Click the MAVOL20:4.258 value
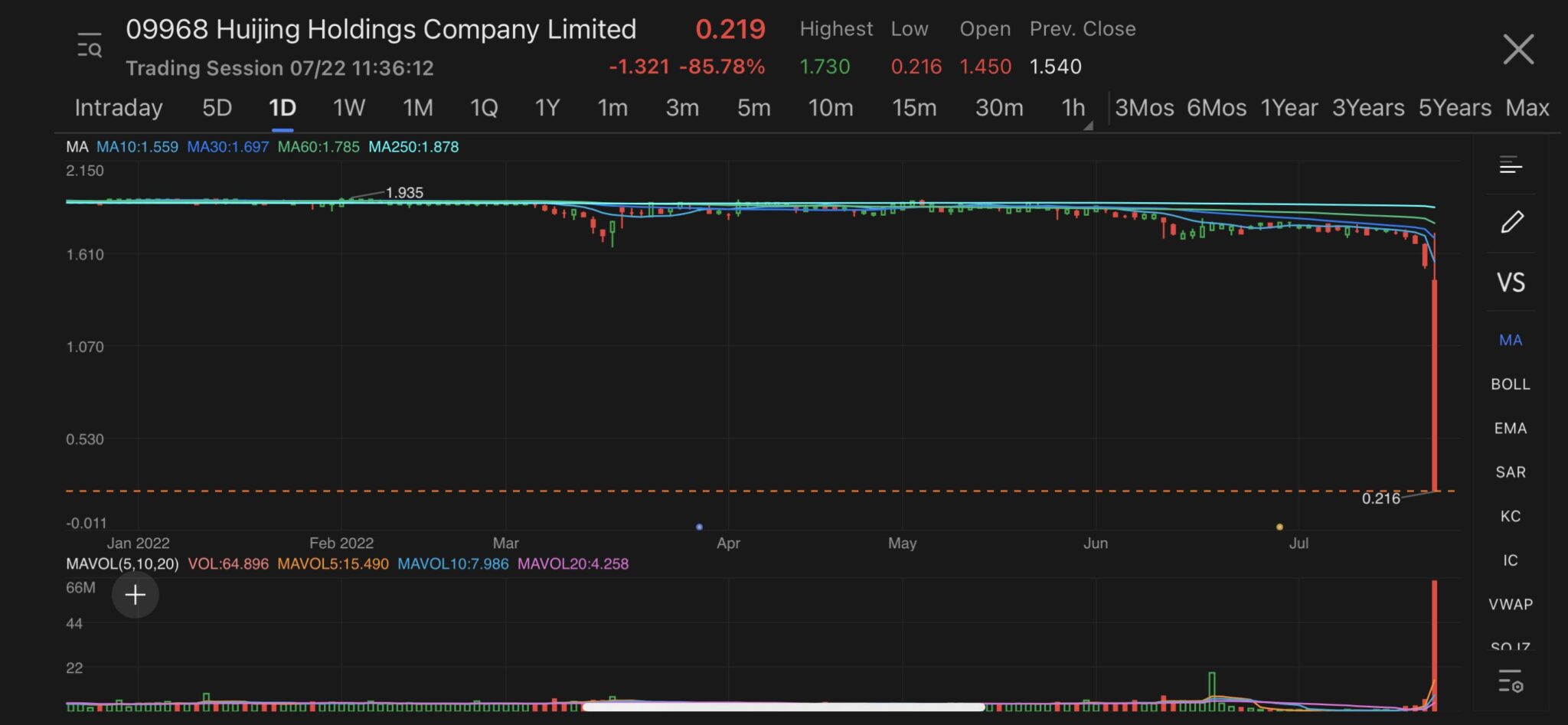 573,564
